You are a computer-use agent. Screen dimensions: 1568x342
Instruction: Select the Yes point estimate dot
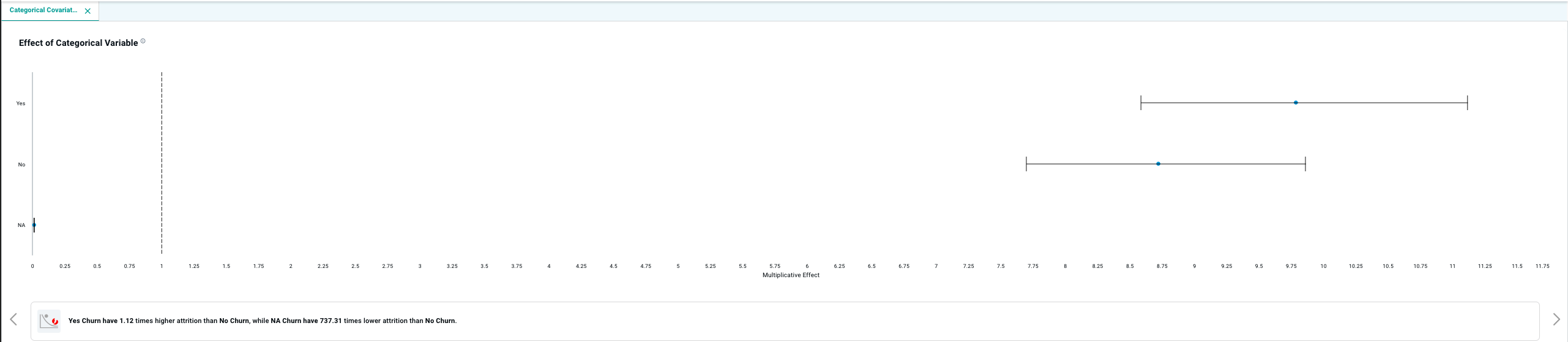pyautogui.click(x=1296, y=103)
